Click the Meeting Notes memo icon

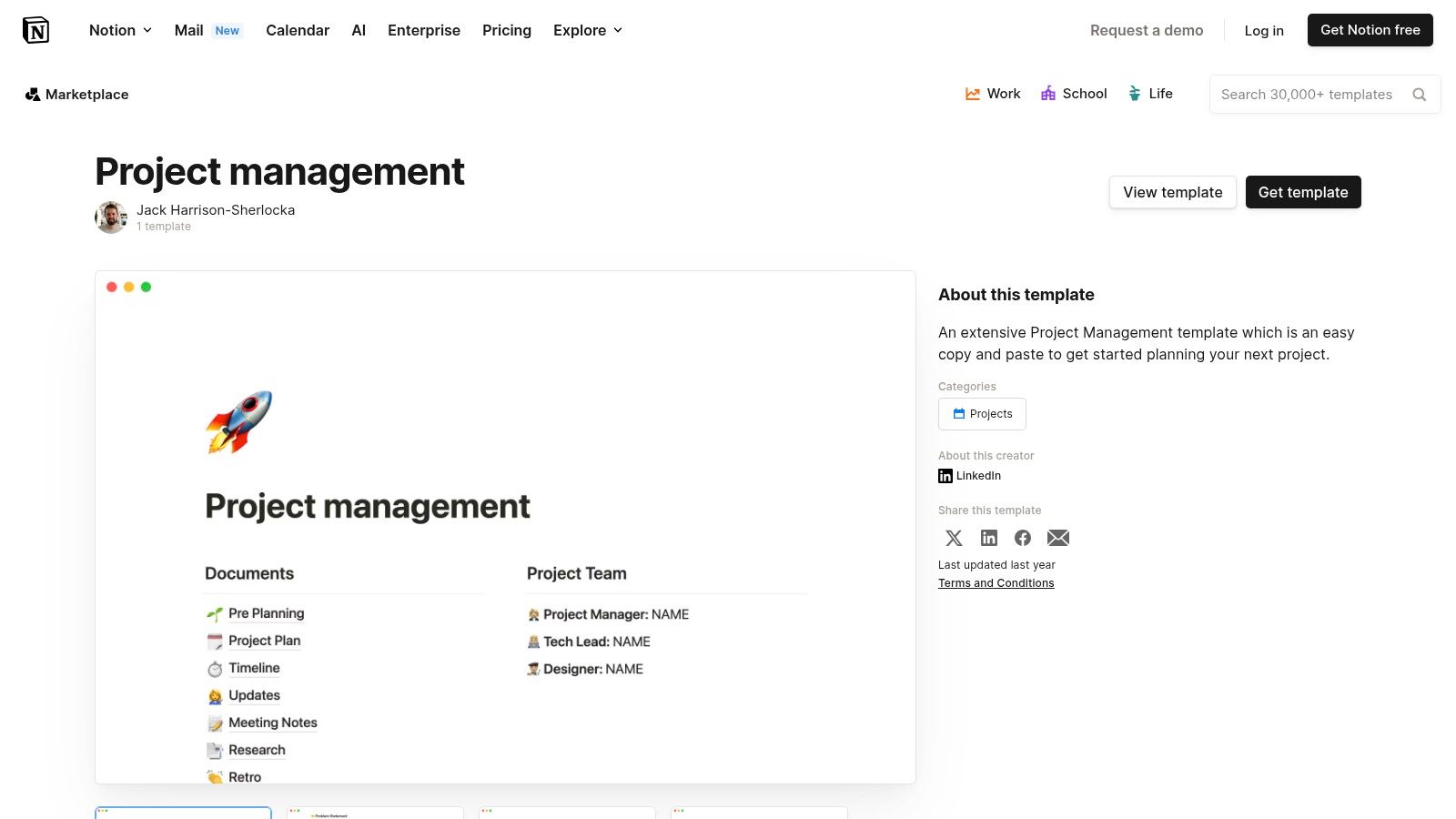coord(215,723)
